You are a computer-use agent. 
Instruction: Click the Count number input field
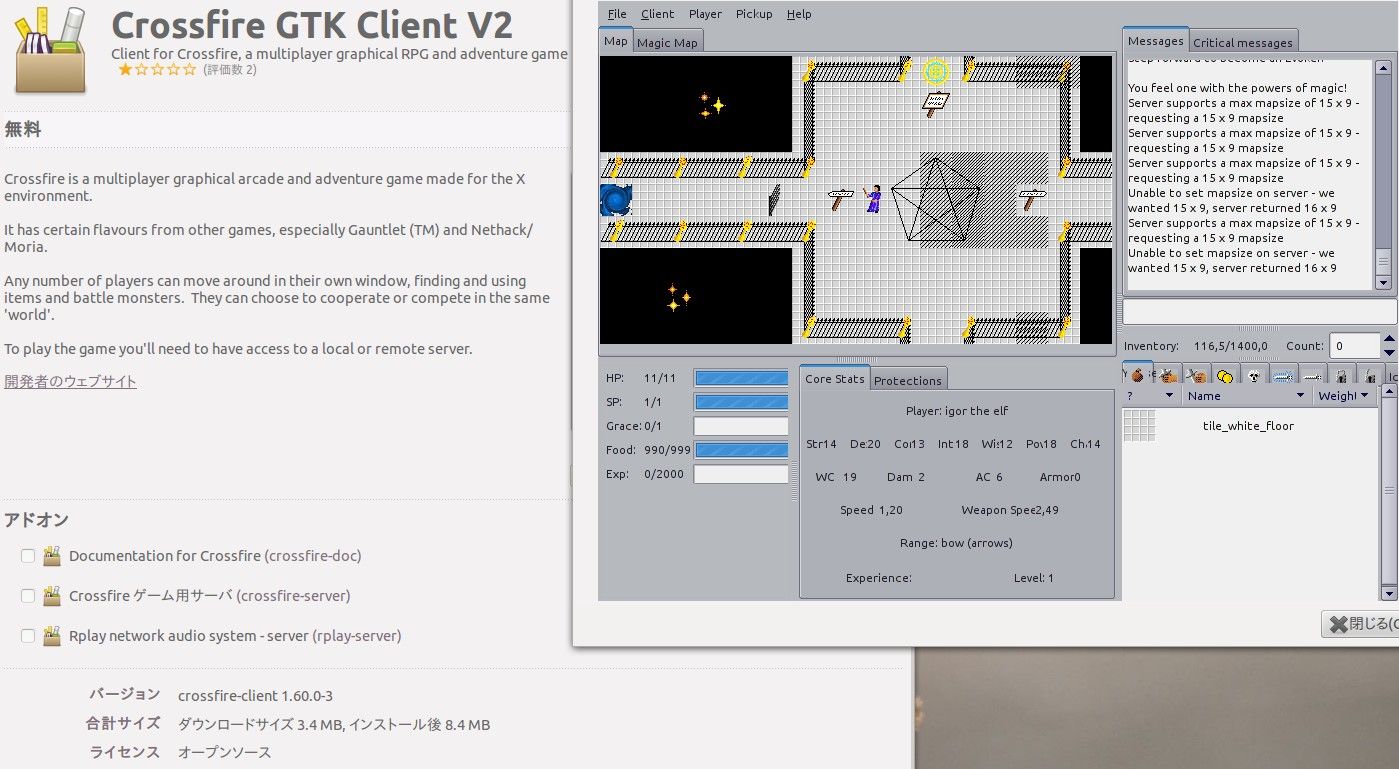coord(1355,346)
